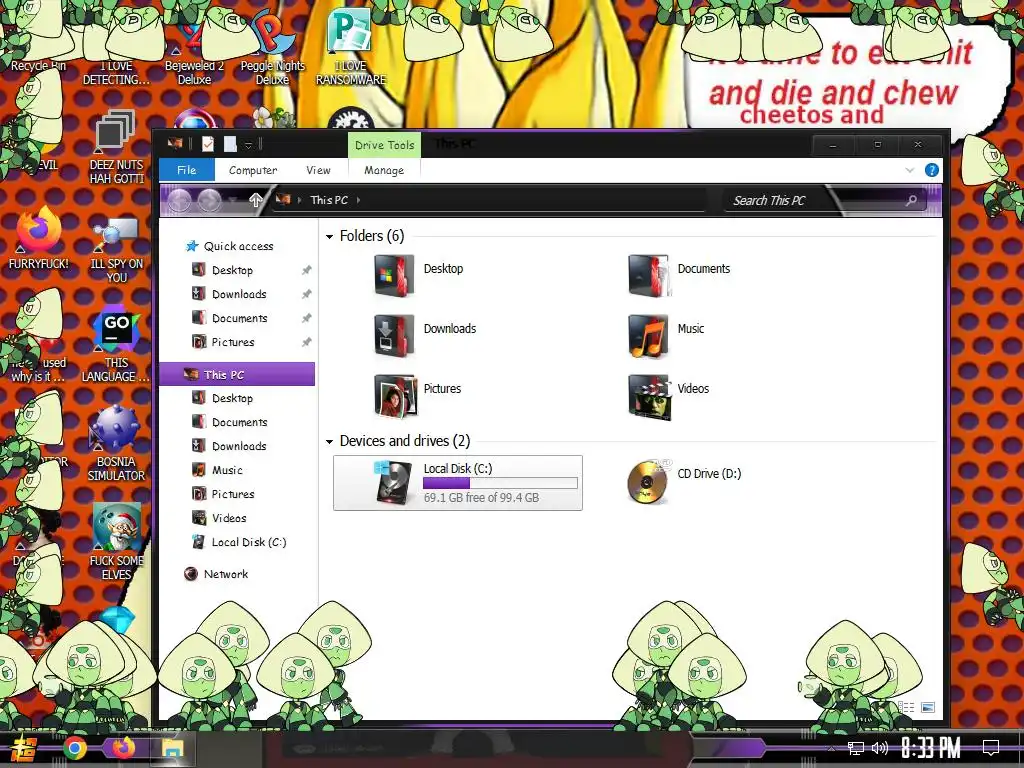Open quick access toolbar customize dropdown

[x=248, y=145]
